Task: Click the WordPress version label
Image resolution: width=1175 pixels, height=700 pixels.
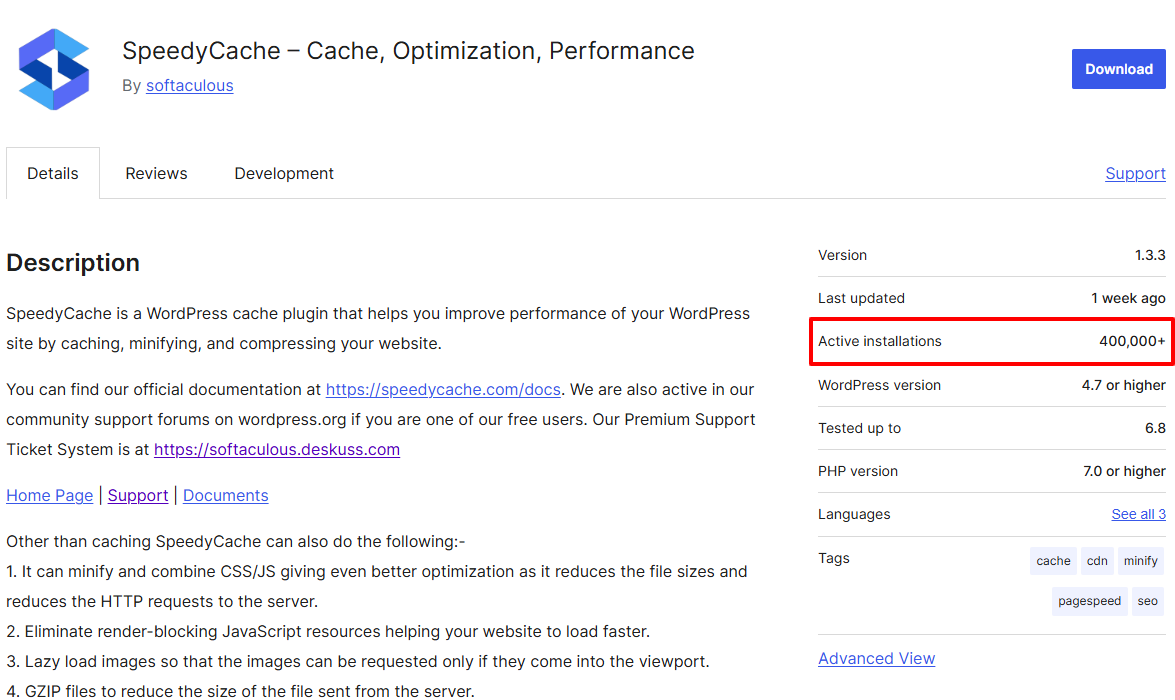Action: click(879, 385)
